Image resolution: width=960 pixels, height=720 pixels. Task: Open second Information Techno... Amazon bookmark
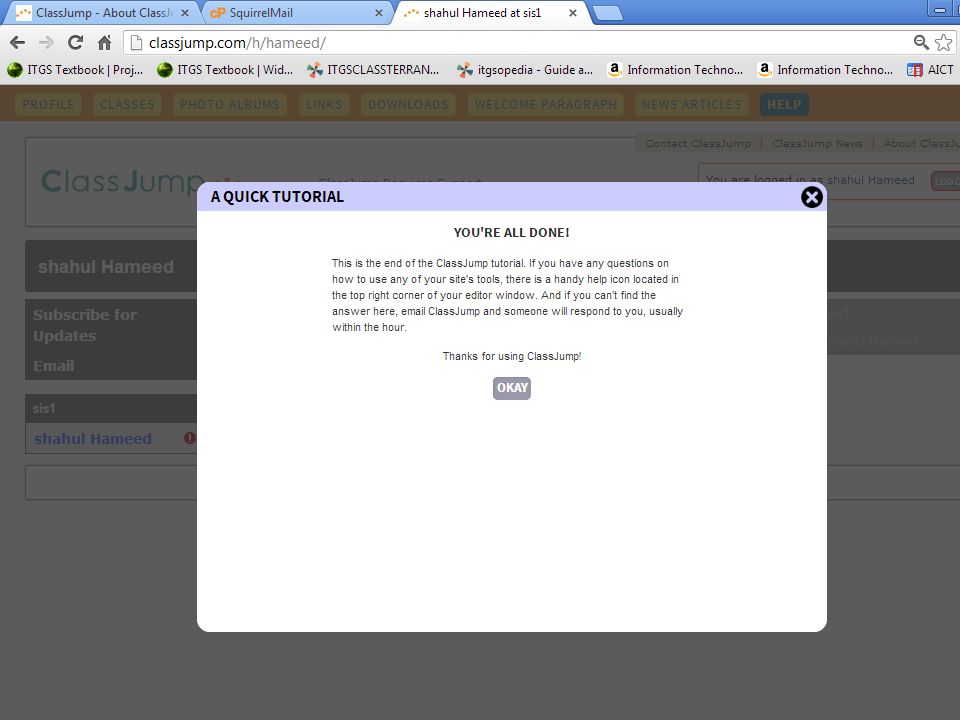[x=825, y=70]
